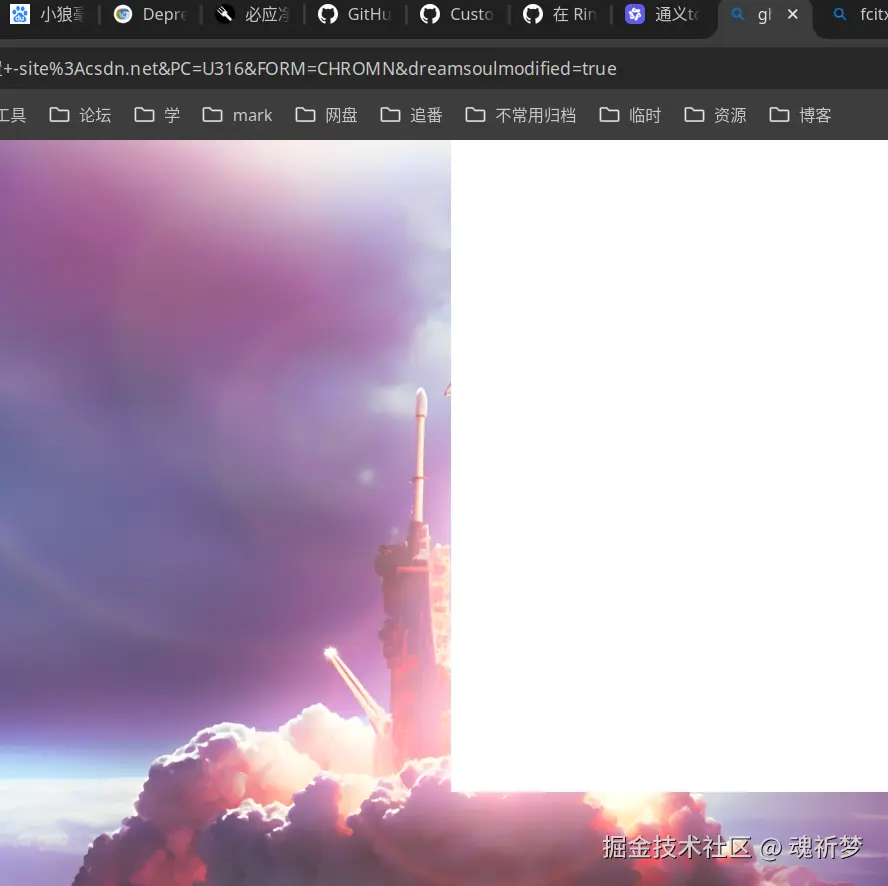Open the mark bookmarks folder

click(237, 116)
